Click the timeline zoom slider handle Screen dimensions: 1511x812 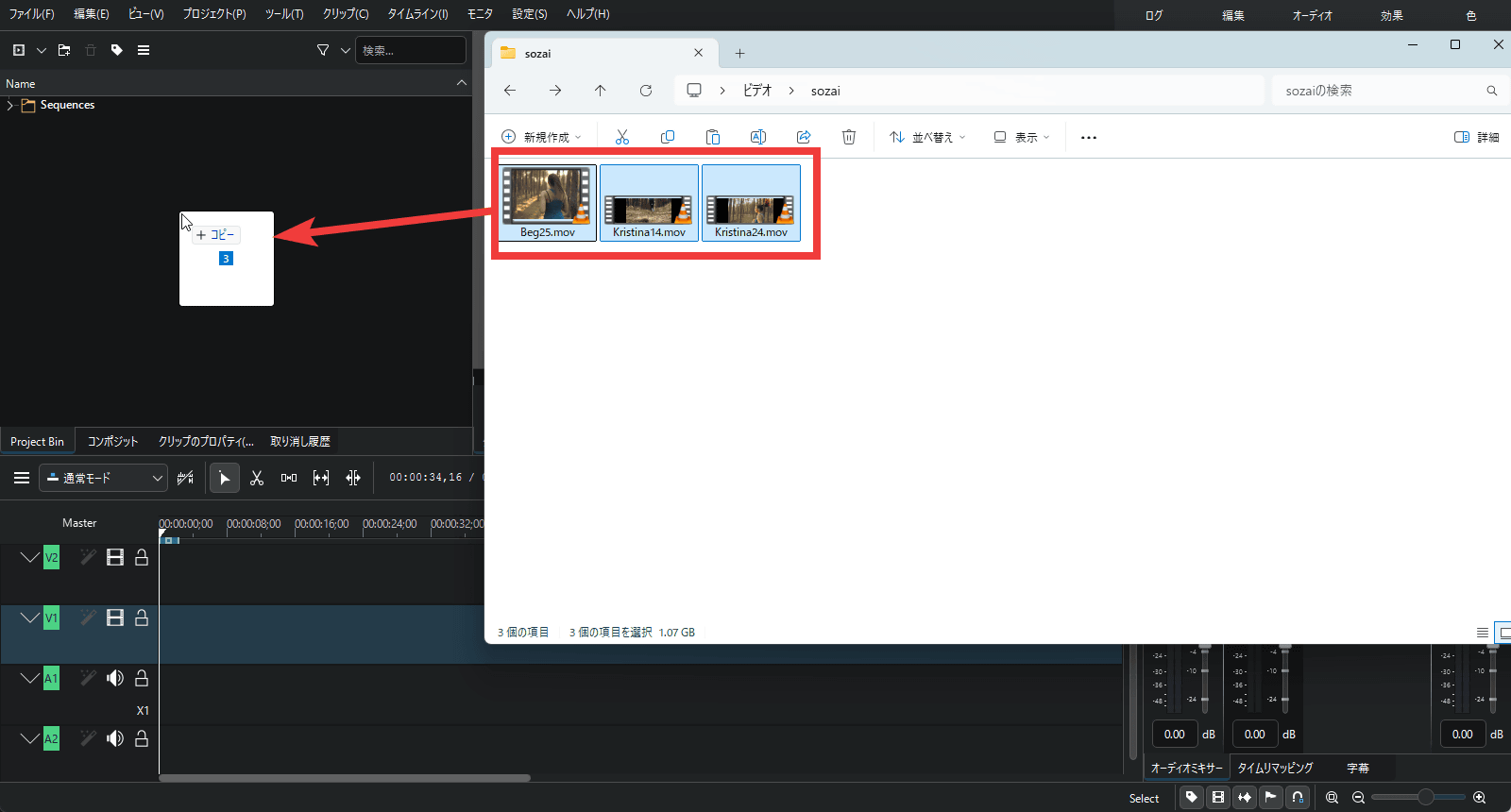pos(1425,798)
